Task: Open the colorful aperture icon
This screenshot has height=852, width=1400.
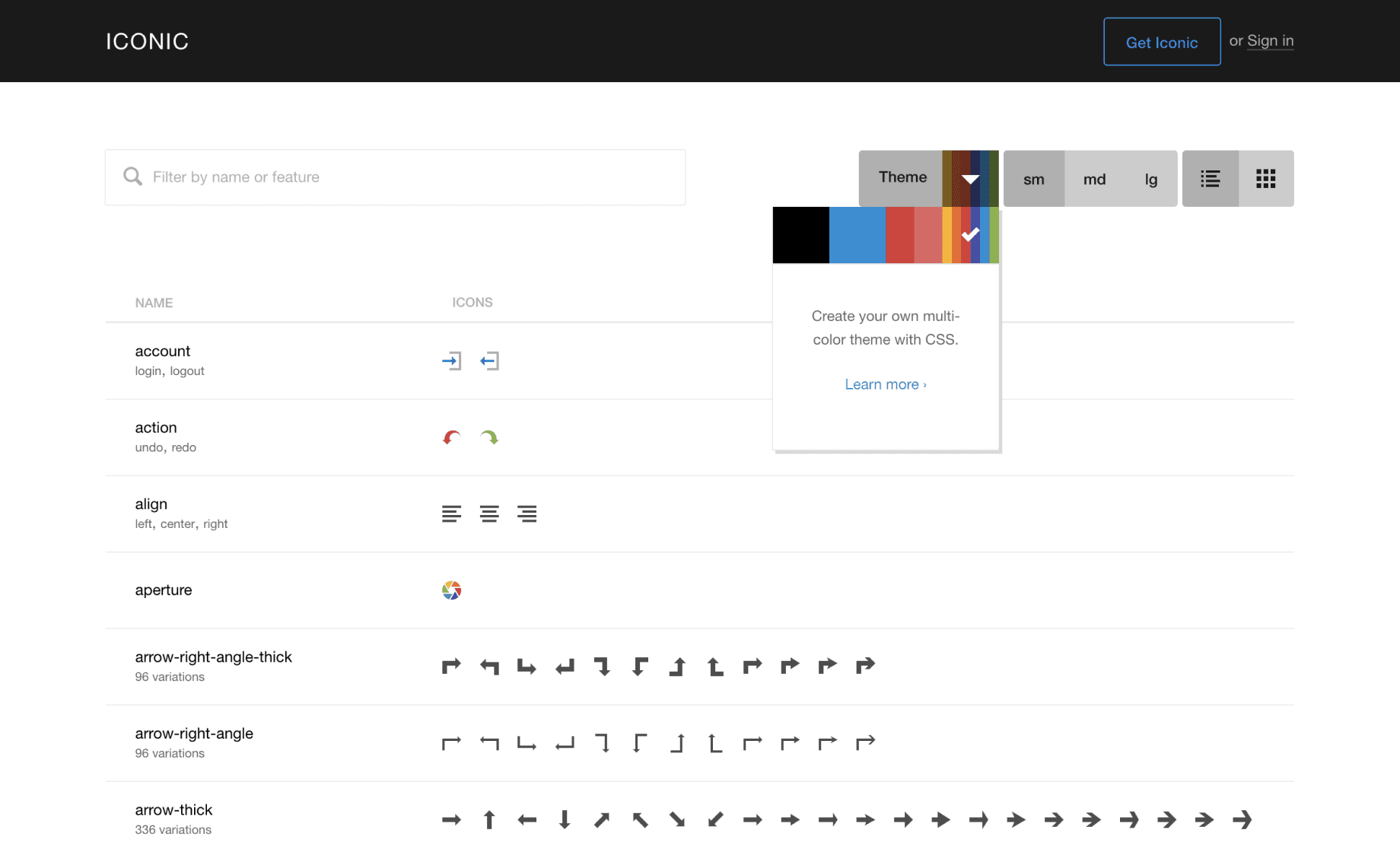Action: click(451, 590)
